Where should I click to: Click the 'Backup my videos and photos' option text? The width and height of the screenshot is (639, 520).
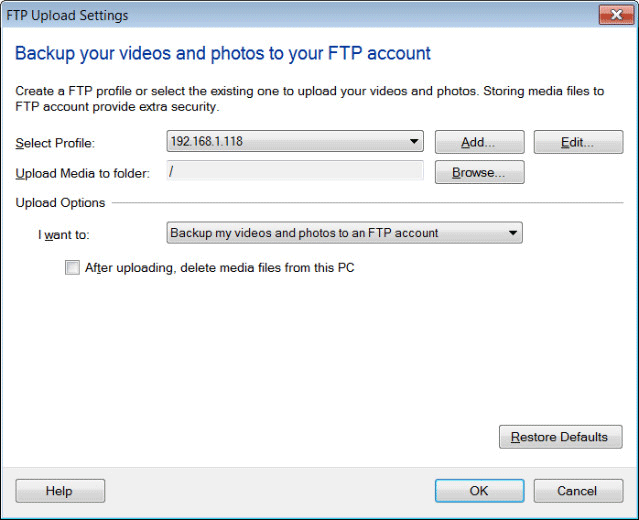304,233
